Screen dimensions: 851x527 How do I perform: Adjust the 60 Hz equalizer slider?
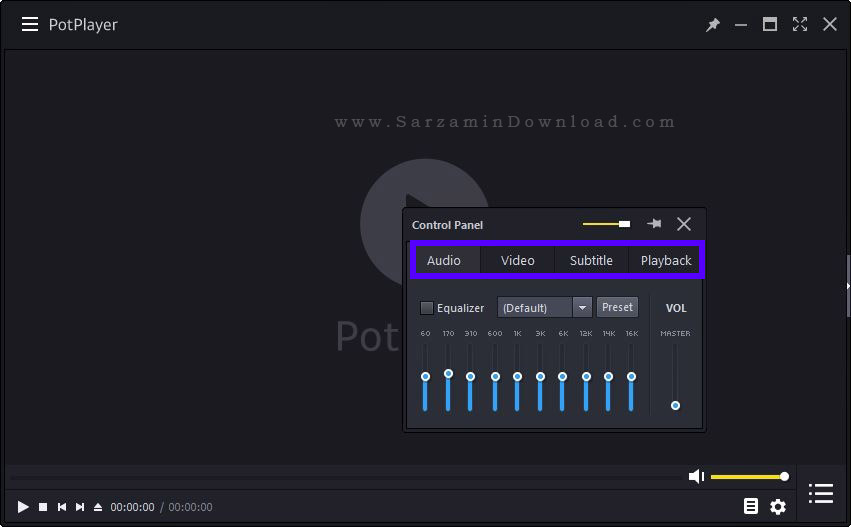coord(426,377)
